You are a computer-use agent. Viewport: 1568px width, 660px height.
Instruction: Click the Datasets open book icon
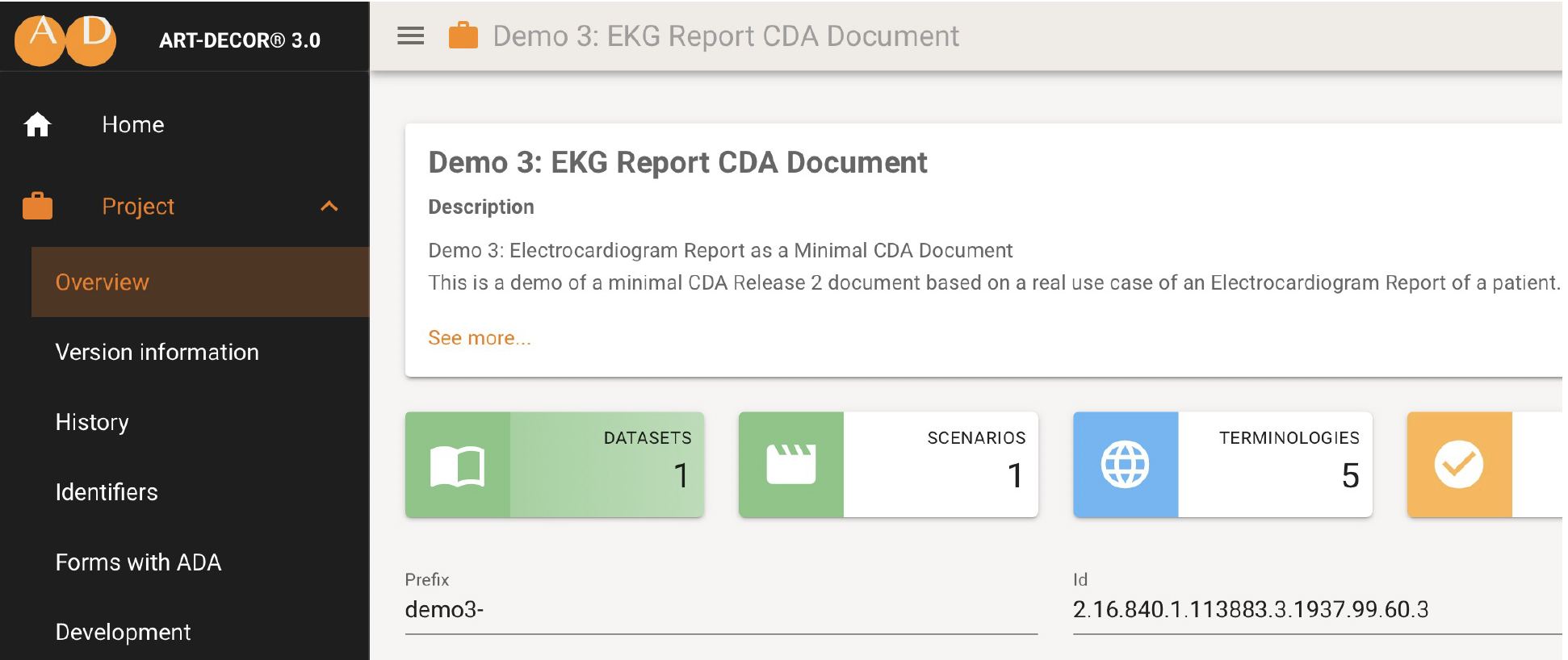(x=457, y=466)
